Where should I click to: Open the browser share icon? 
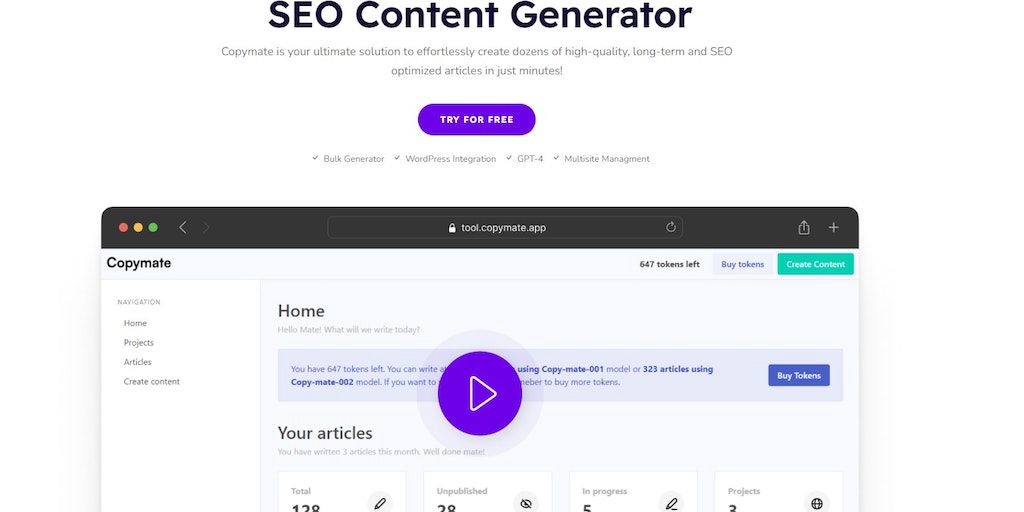pos(804,228)
